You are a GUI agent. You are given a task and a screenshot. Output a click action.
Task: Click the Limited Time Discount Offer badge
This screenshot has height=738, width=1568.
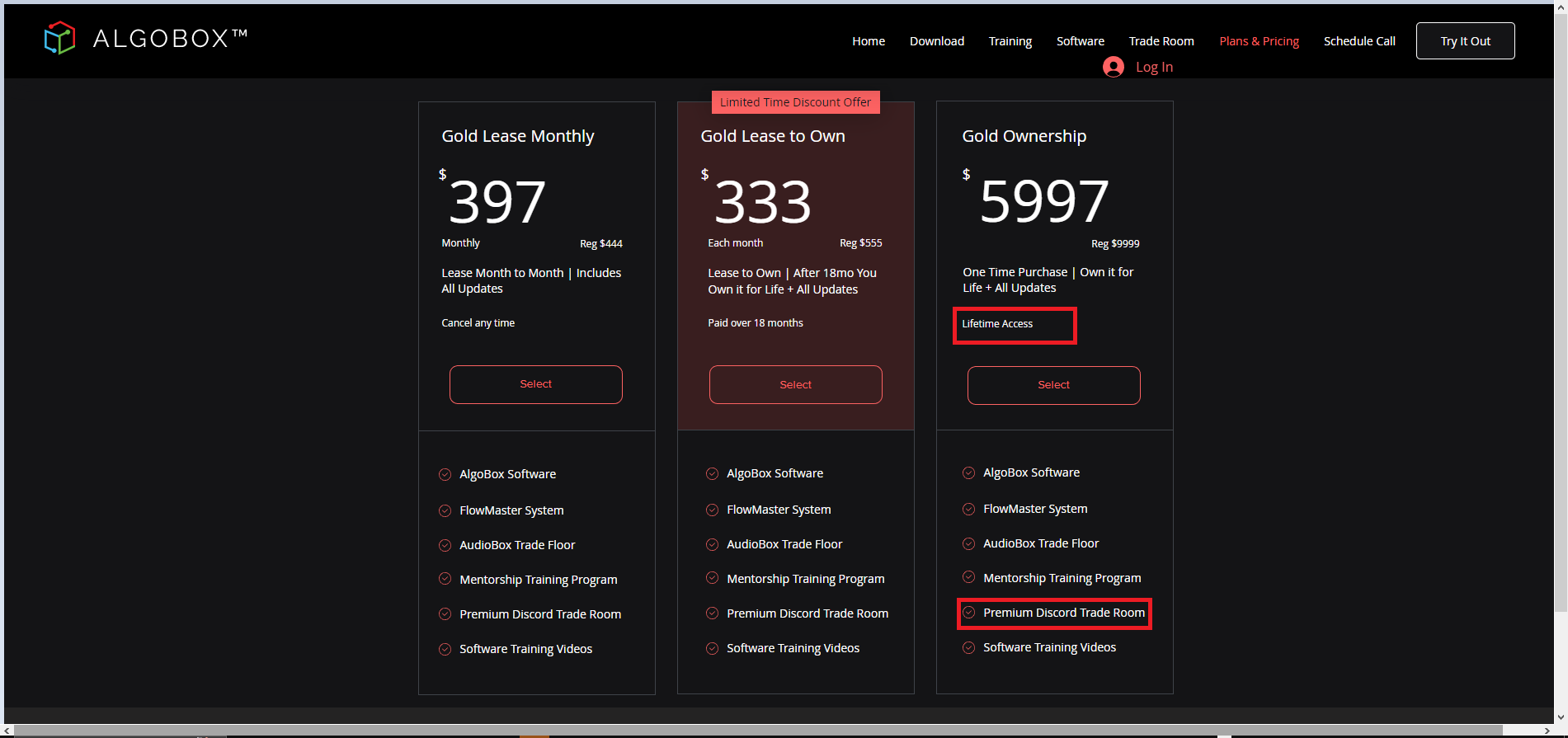796,102
